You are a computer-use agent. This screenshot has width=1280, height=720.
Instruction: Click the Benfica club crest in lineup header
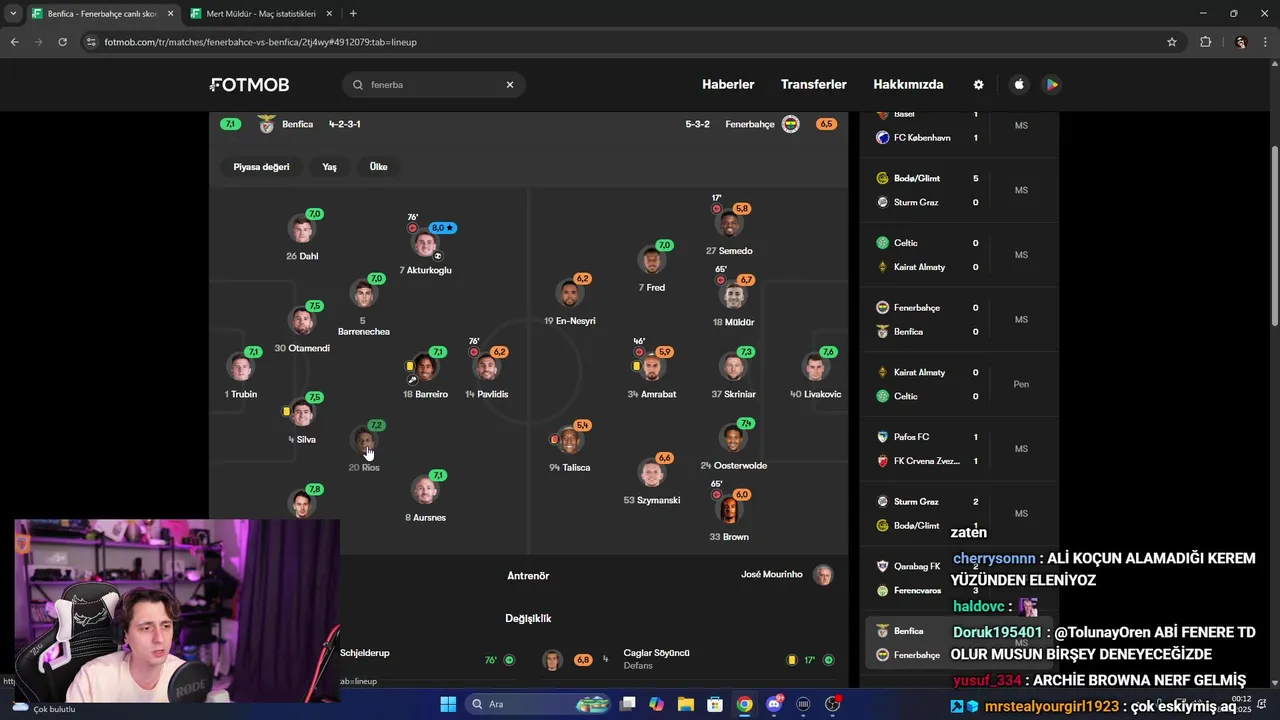[266, 124]
